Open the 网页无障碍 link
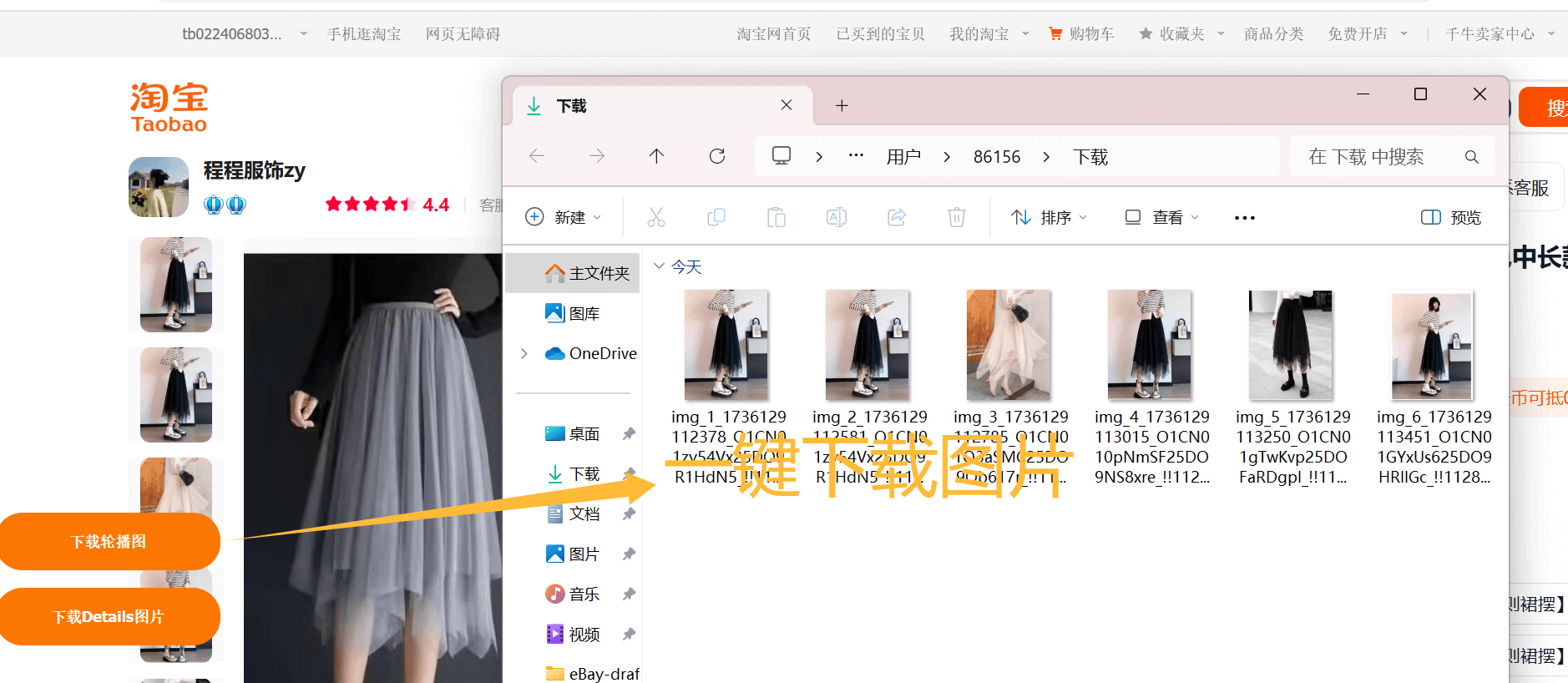This screenshot has width=1568, height=683. click(463, 33)
